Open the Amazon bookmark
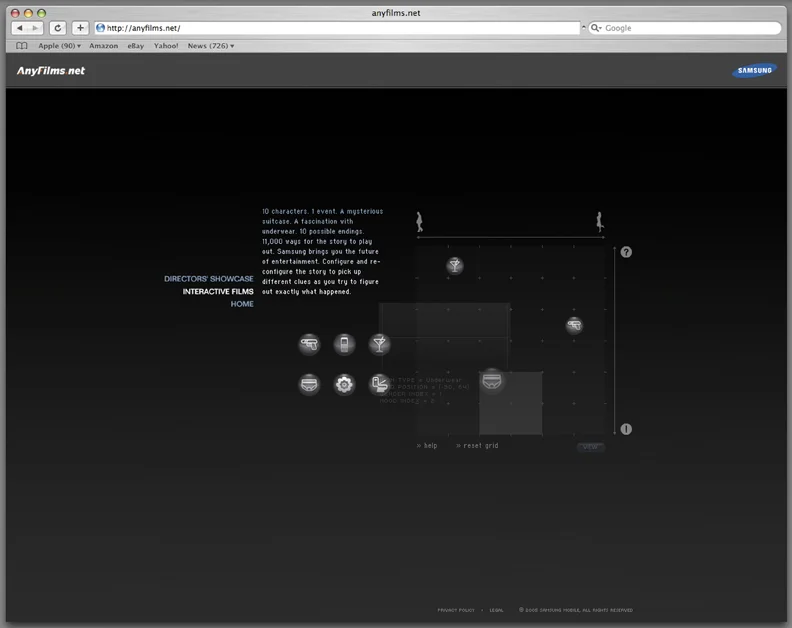792x628 pixels. [x=104, y=45]
